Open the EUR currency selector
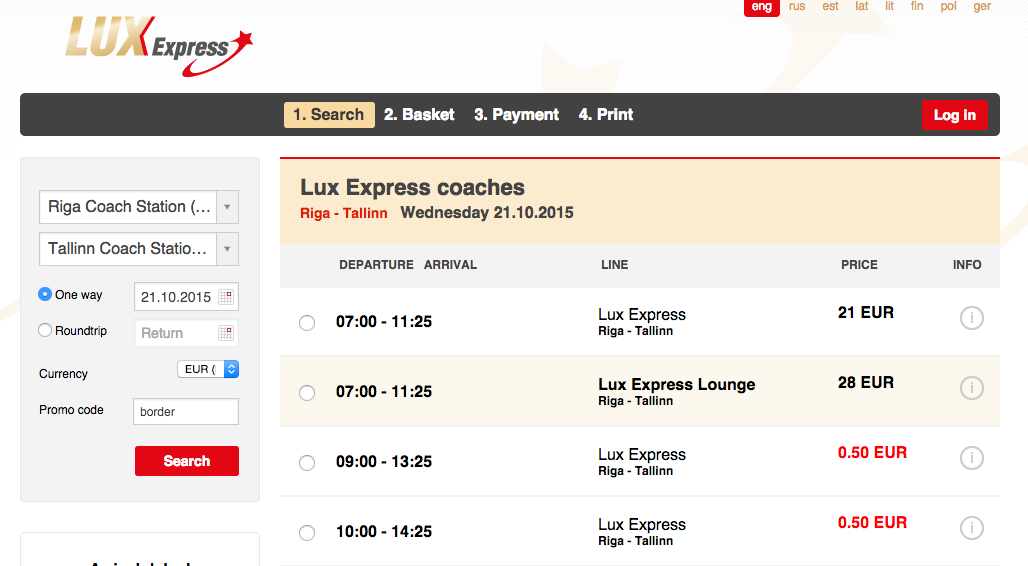This screenshot has width=1028, height=566. pos(208,369)
